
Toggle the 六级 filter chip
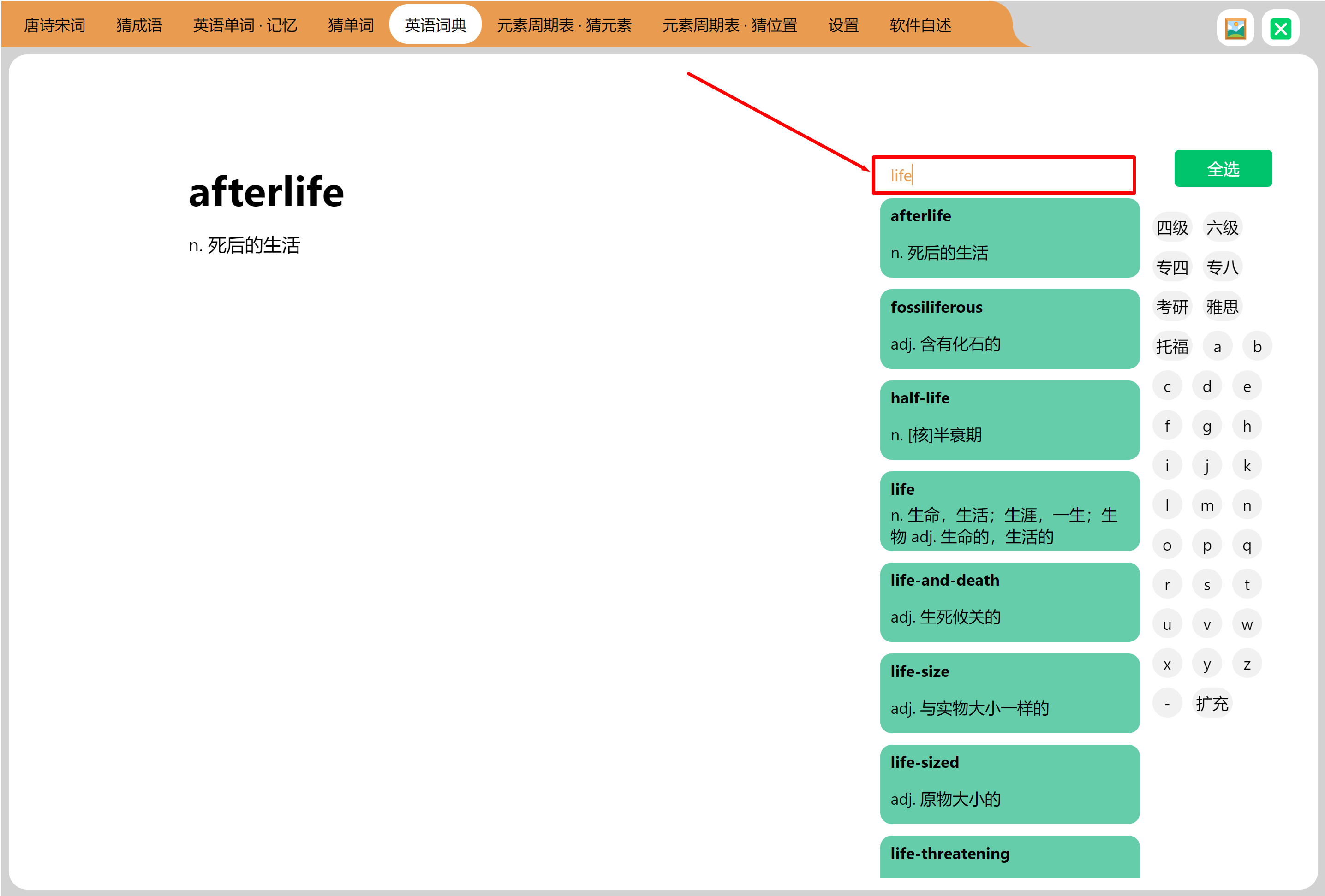point(1222,227)
